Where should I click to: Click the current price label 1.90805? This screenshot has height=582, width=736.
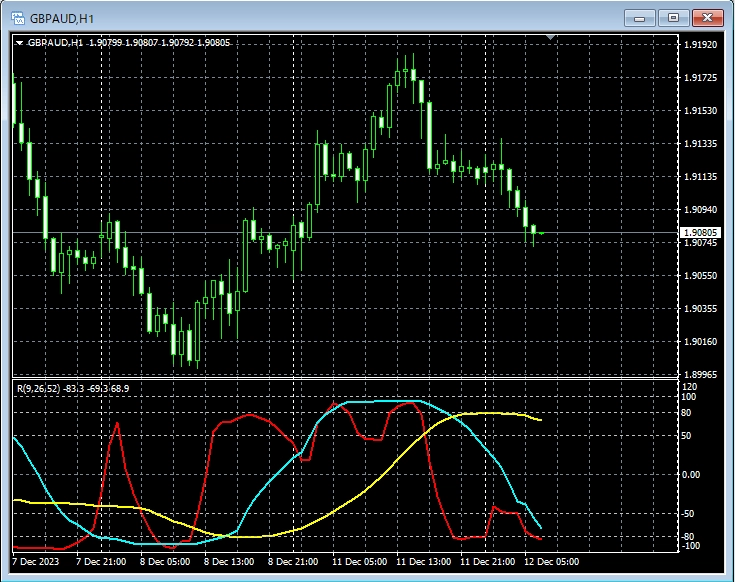point(698,233)
